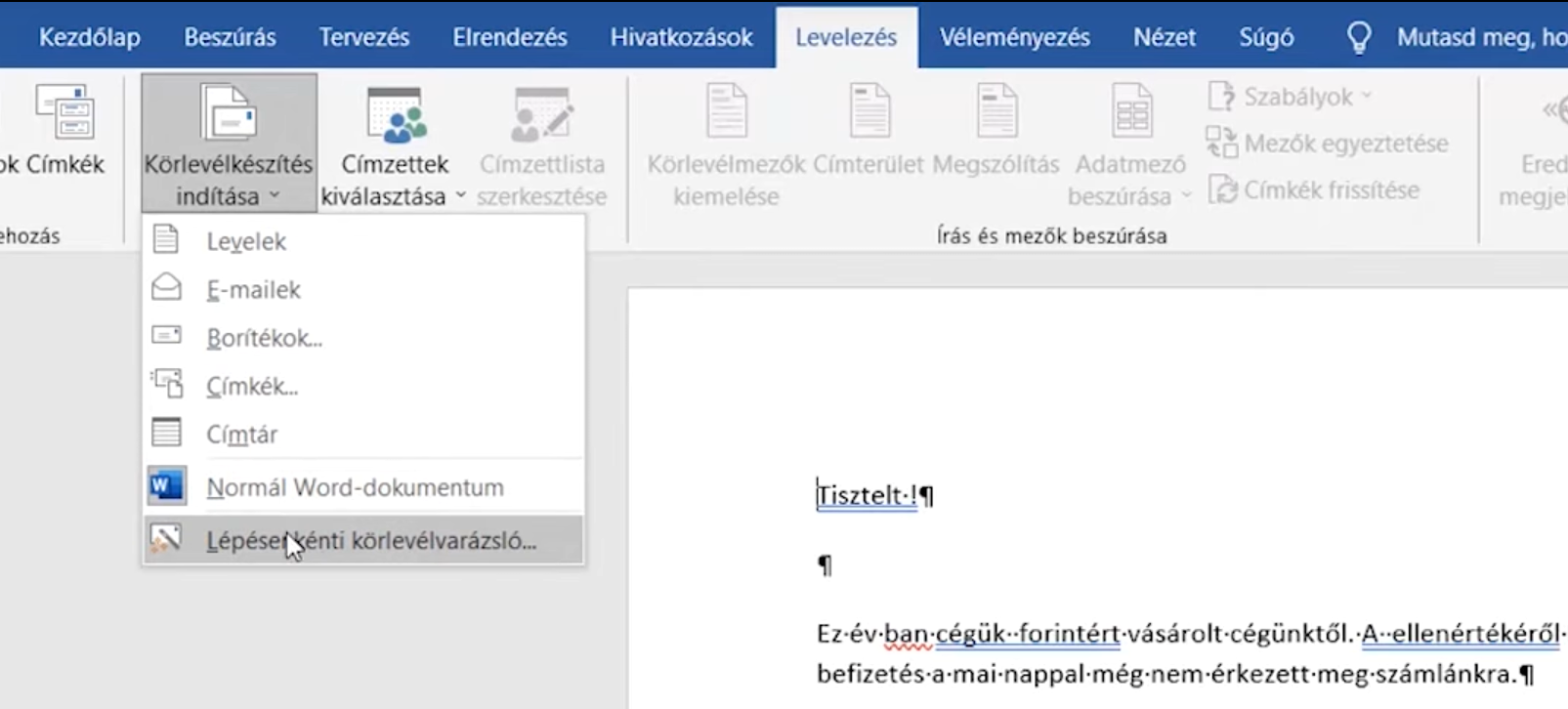Launch Lépésenkénti körlevélvarázsló wizard
Image resolution: width=1568 pixels, height=709 pixels.
(371, 540)
